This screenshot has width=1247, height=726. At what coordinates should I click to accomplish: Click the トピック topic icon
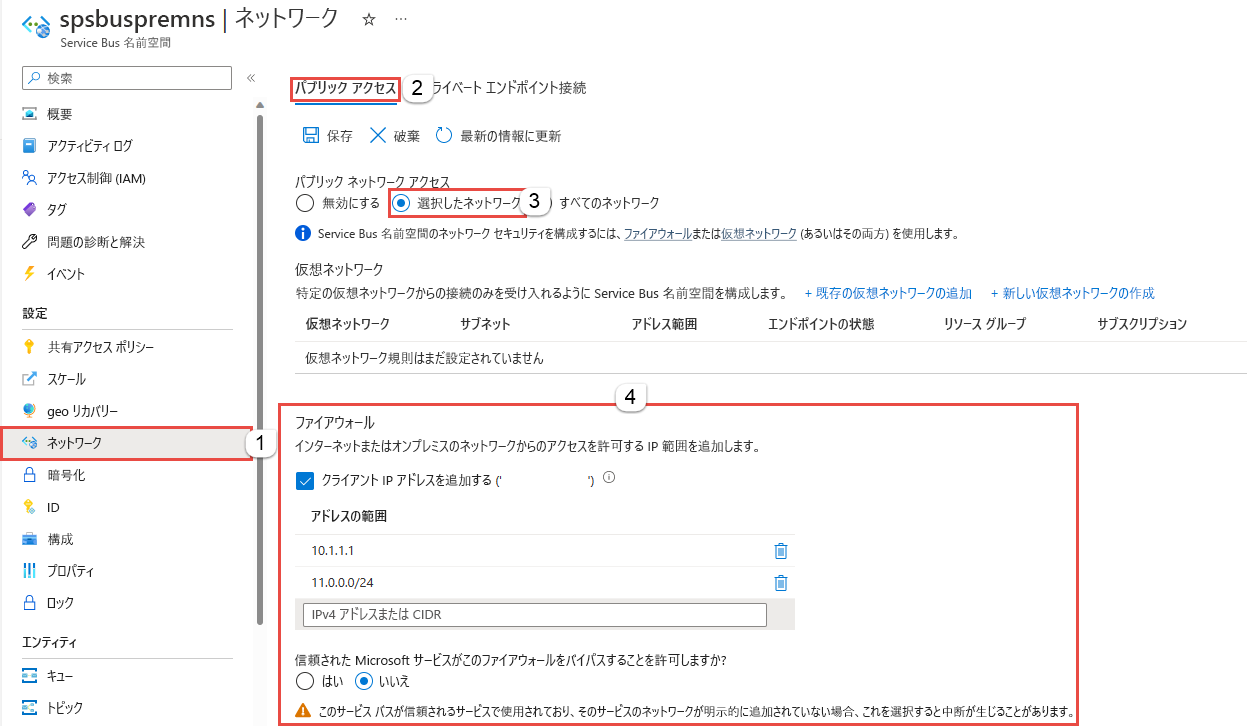30,707
